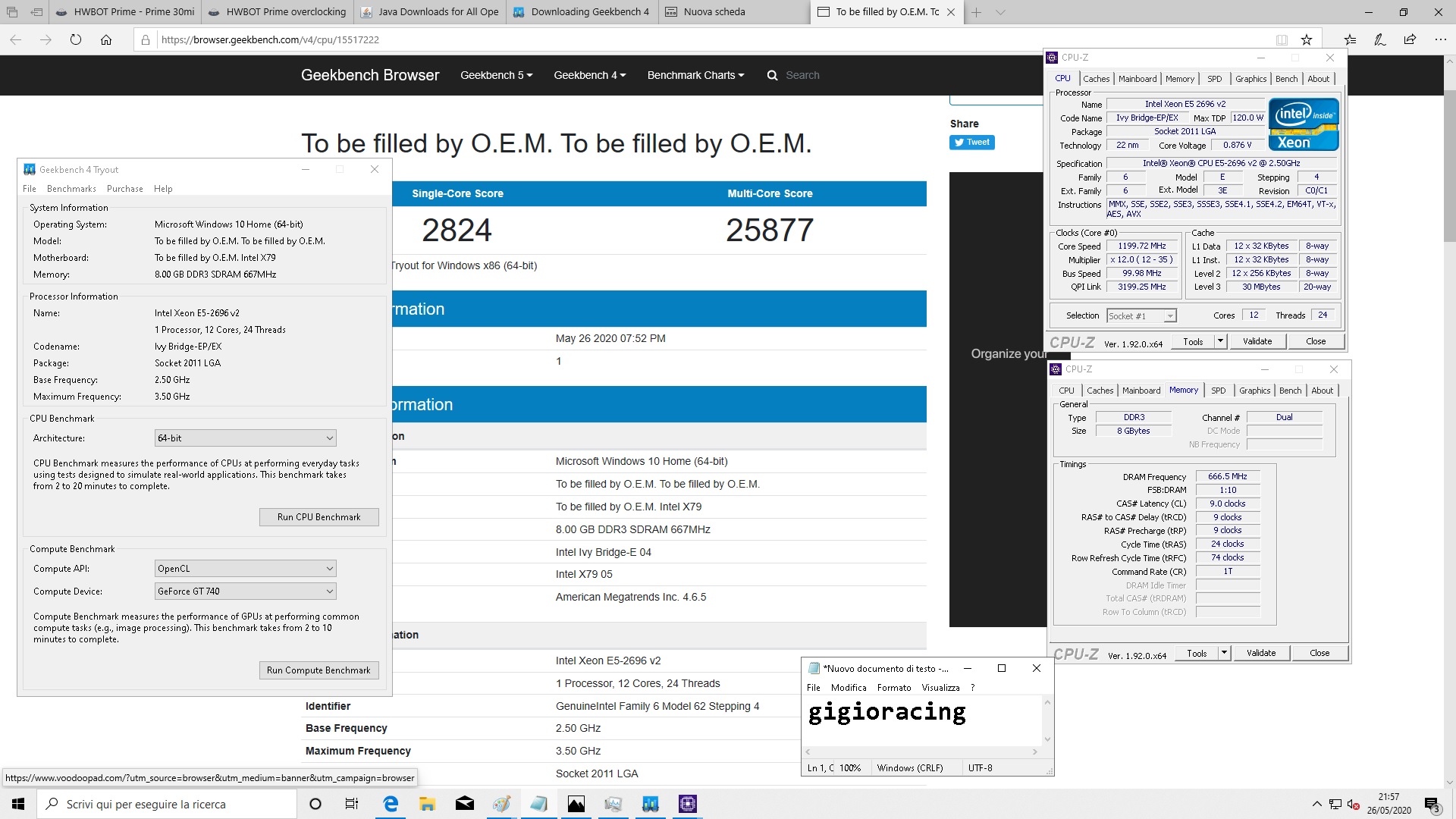The image size is (1456, 819).
Task: Open Windows Start menu
Action: (18, 804)
